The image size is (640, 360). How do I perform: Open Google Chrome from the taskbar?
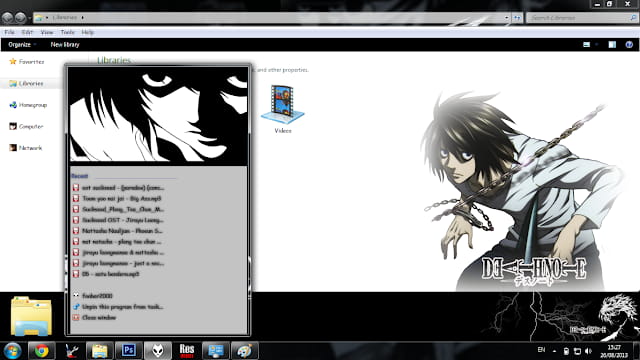[41, 351]
